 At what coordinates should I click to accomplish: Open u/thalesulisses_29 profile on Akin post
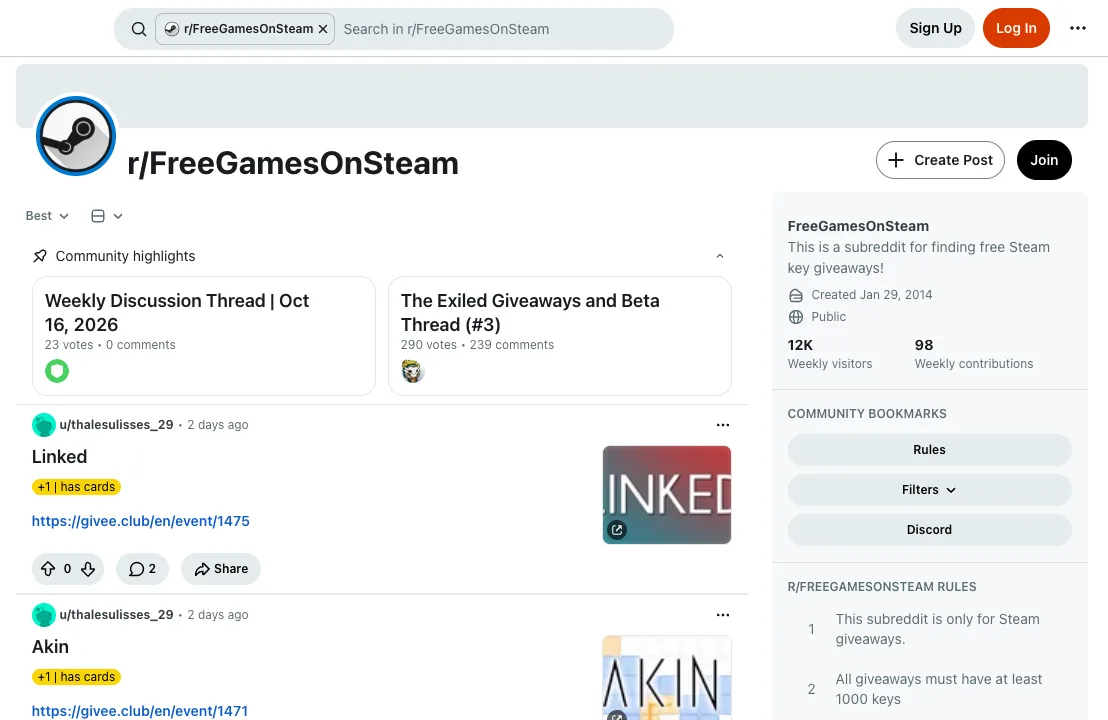[x=117, y=615]
